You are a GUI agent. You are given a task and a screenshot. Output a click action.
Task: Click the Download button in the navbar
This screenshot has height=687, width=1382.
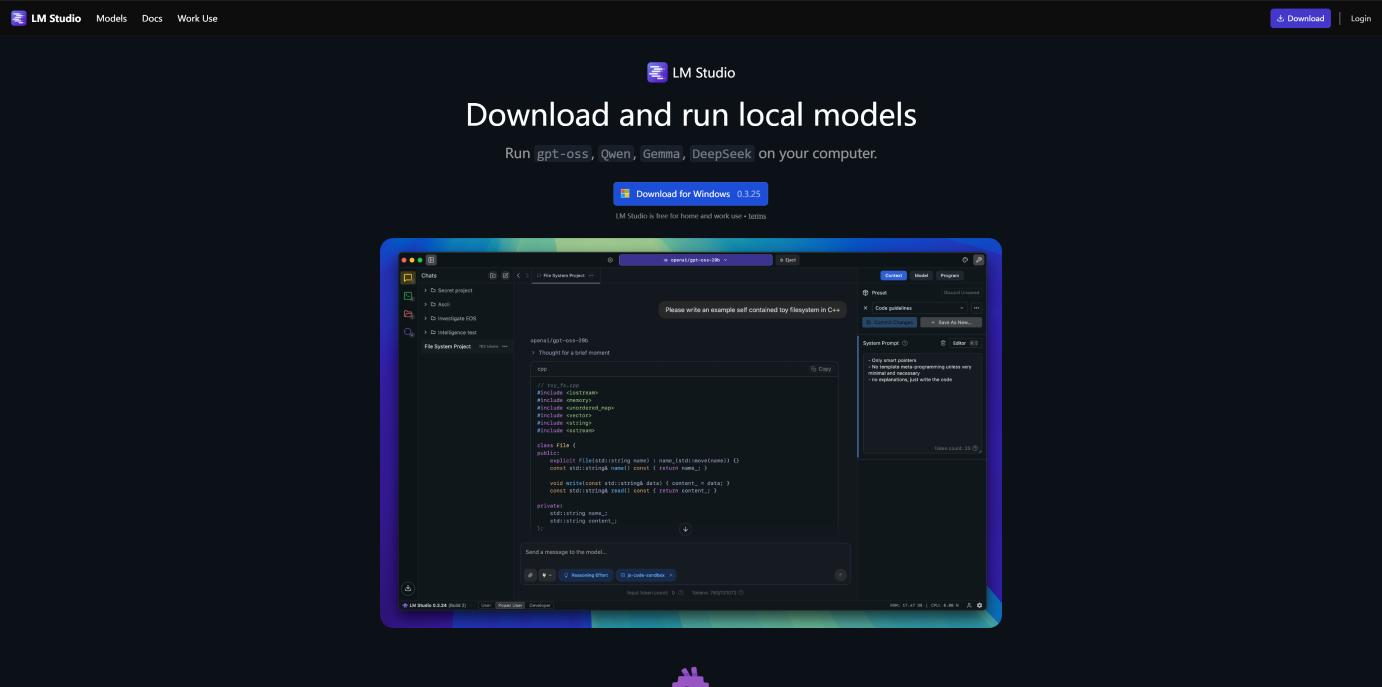click(x=1300, y=18)
